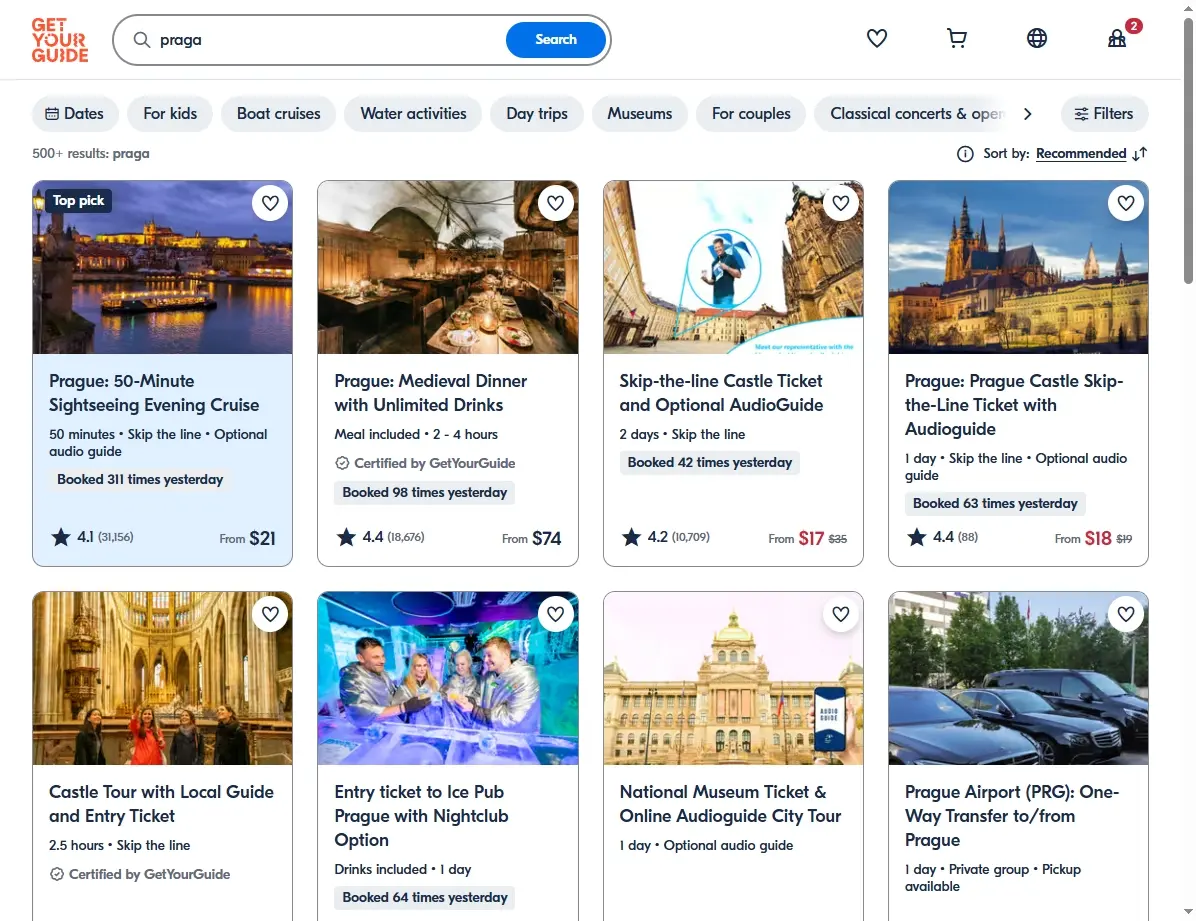This screenshot has width=1196, height=921.
Task: Click the evening cruise river photo
Action: (x=162, y=267)
